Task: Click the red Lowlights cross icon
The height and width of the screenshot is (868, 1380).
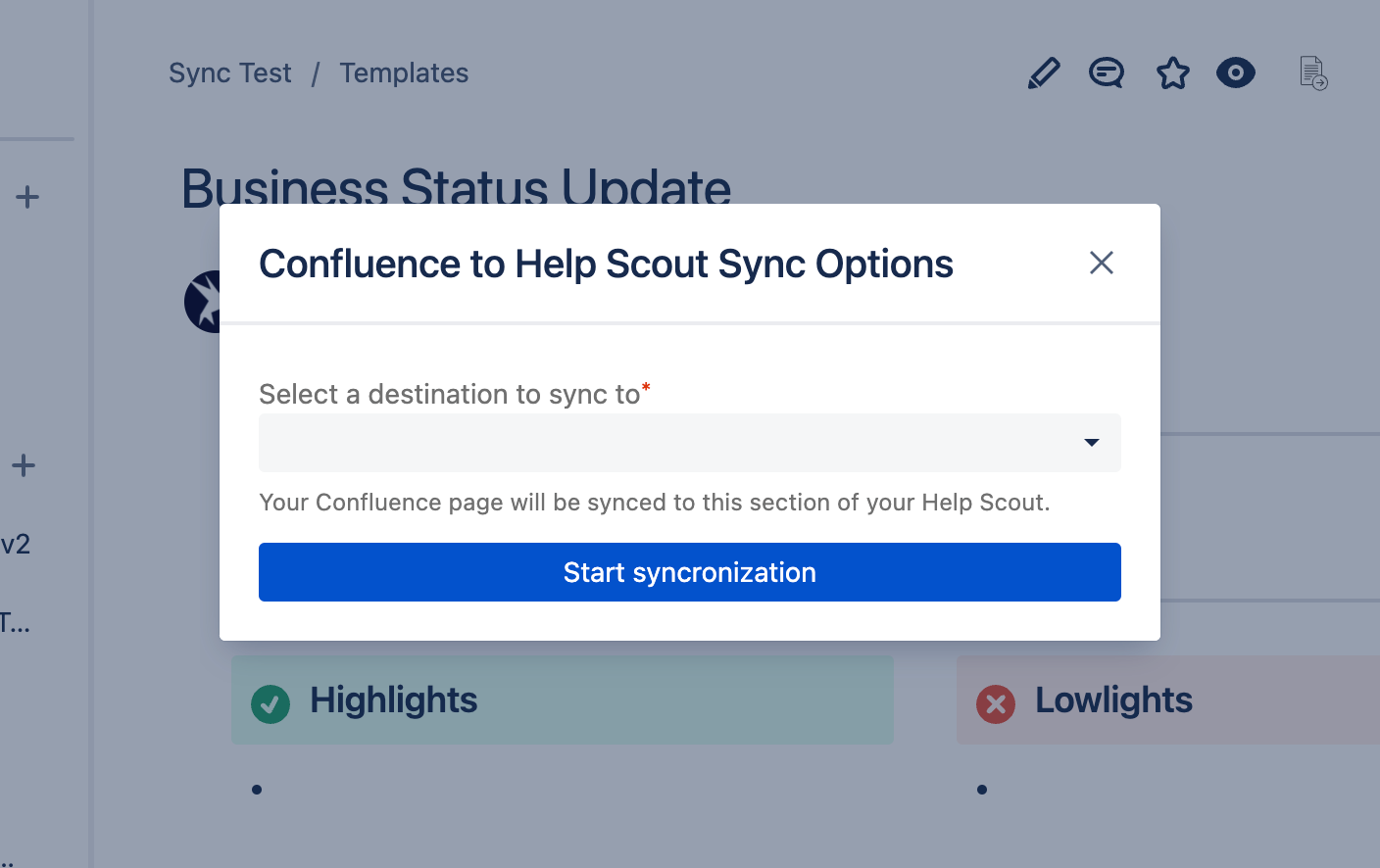Action: tap(996, 703)
